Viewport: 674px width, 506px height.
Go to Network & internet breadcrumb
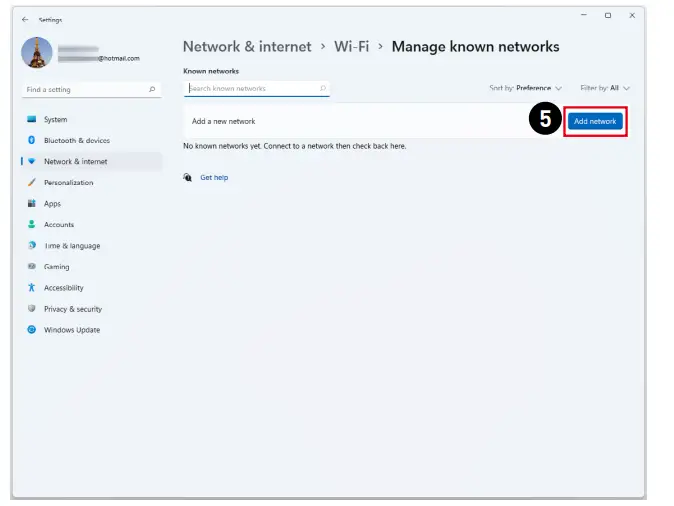coord(247,47)
